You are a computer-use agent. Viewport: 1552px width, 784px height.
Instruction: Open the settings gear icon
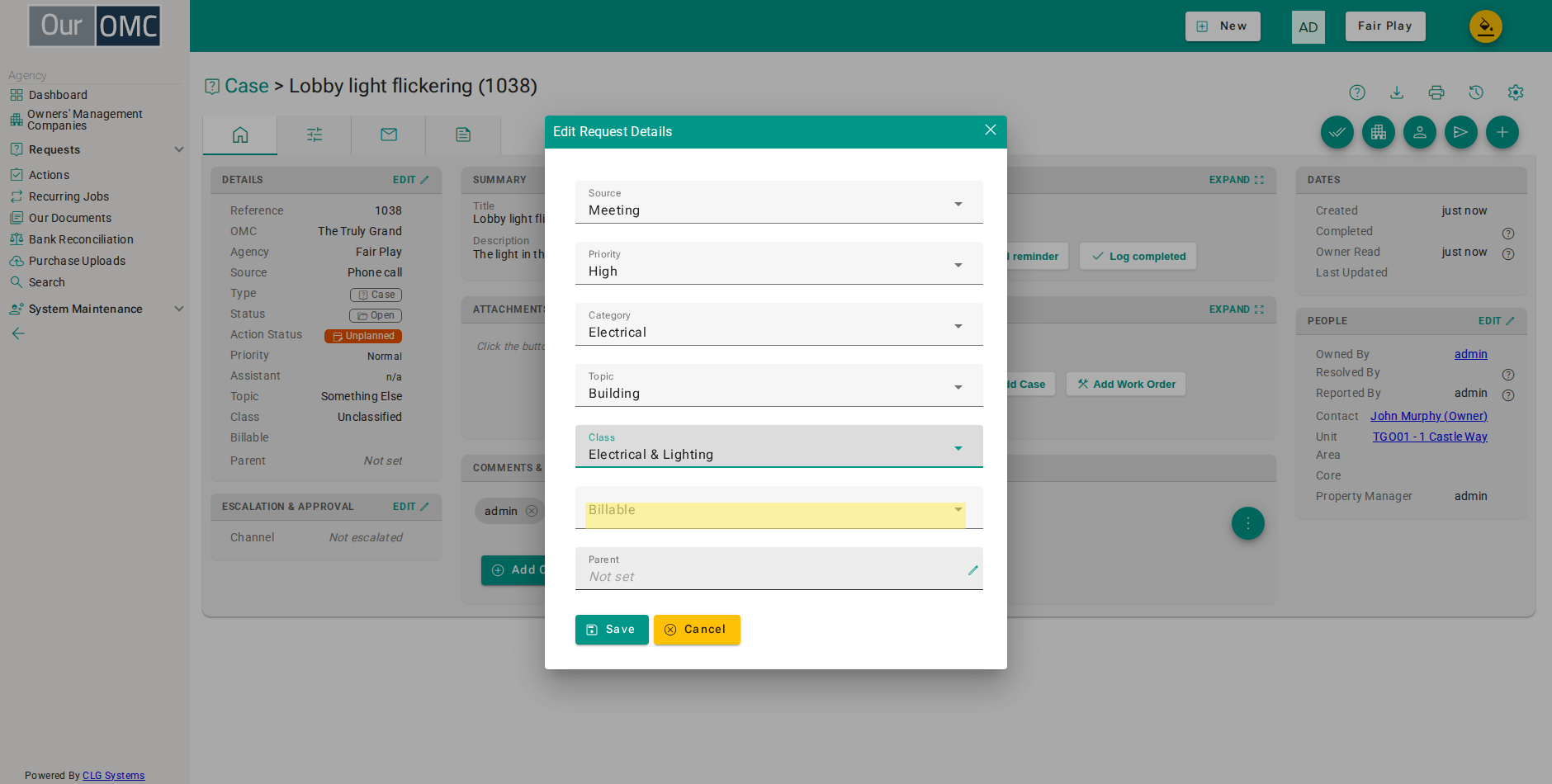pyautogui.click(x=1516, y=92)
